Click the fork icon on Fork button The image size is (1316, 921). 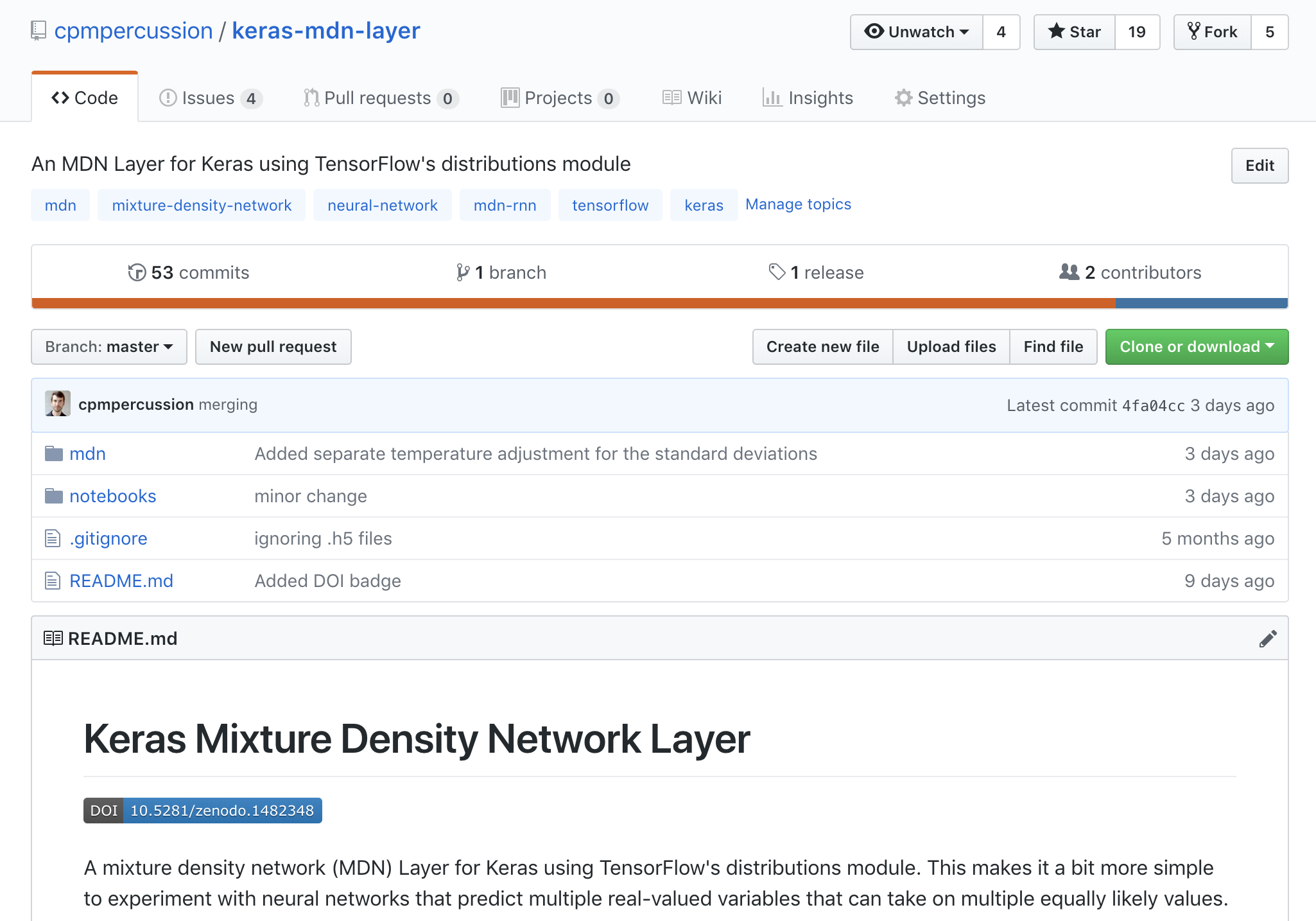click(1193, 31)
